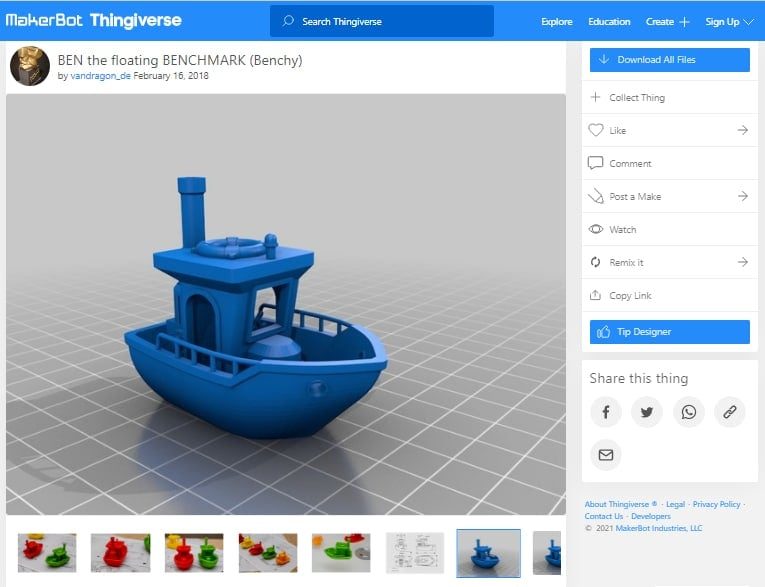Select the partially visible last blue thumbnail

pos(547,552)
